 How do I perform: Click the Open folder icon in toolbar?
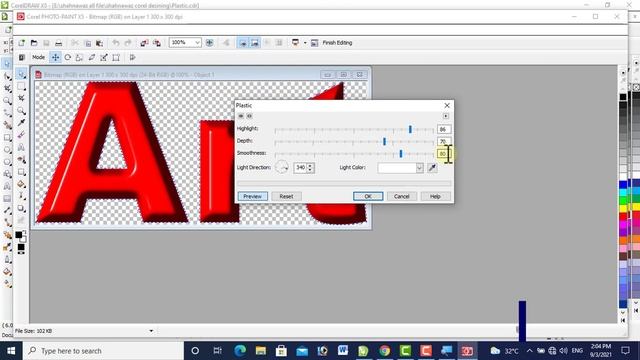click(x=34, y=43)
